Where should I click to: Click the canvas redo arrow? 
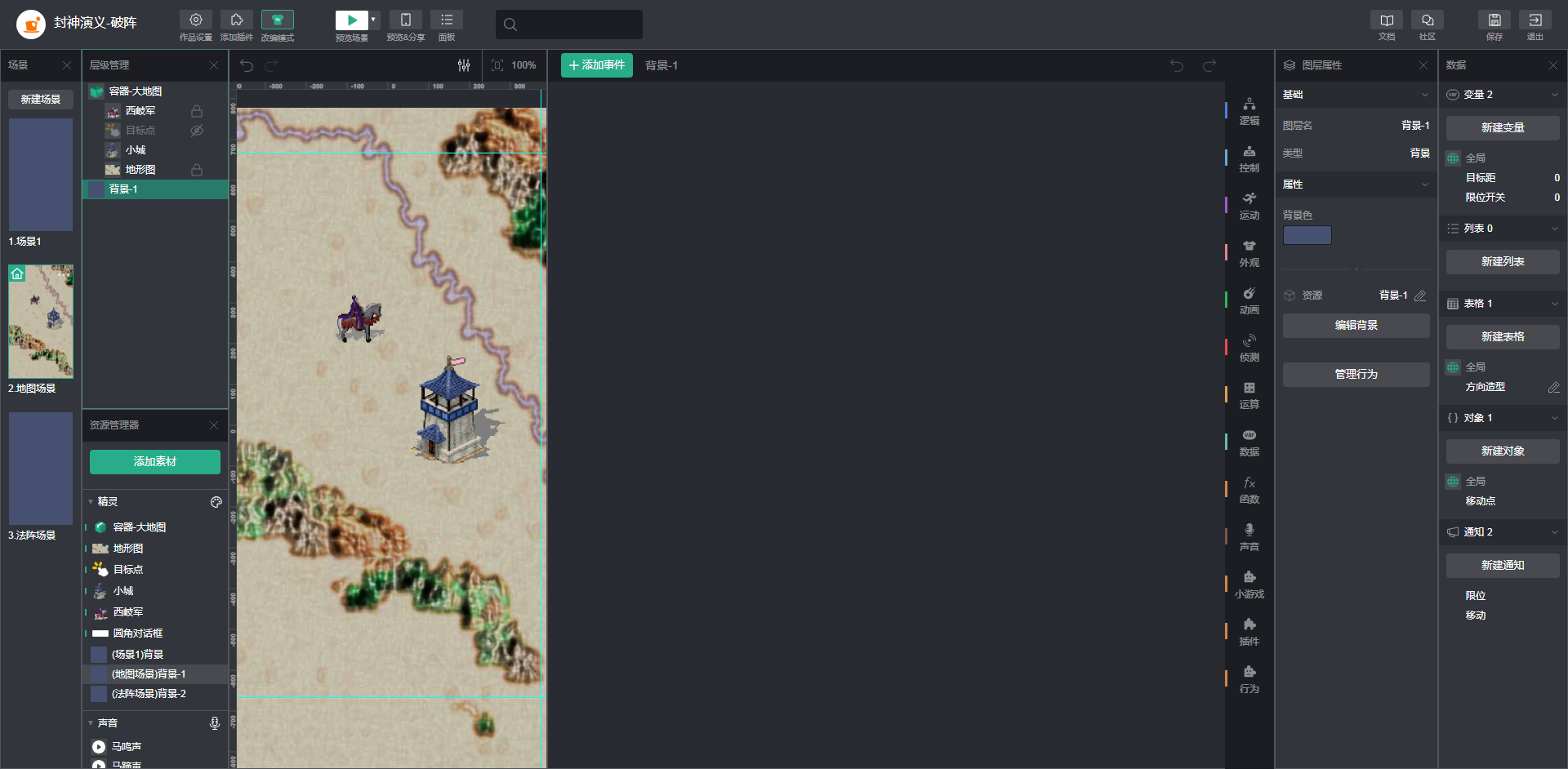point(271,65)
